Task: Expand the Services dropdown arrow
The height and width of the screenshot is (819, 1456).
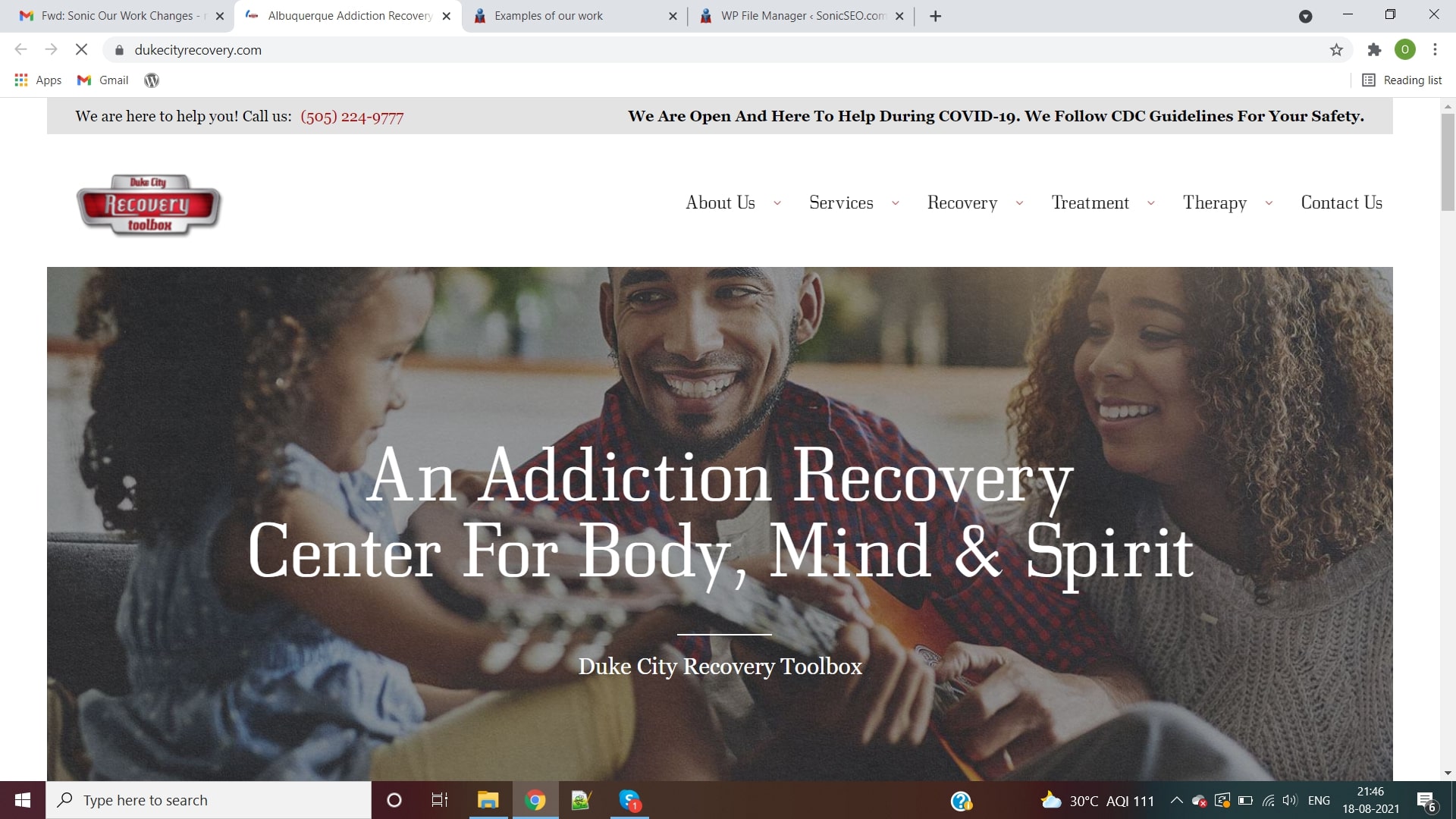Action: [x=896, y=203]
